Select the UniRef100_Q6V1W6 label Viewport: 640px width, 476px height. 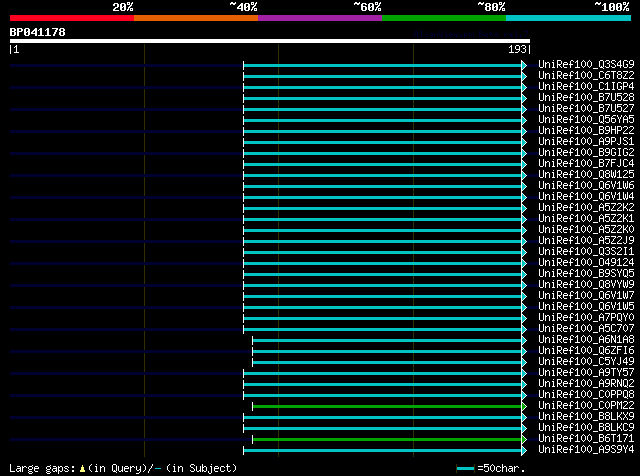[586, 185]
